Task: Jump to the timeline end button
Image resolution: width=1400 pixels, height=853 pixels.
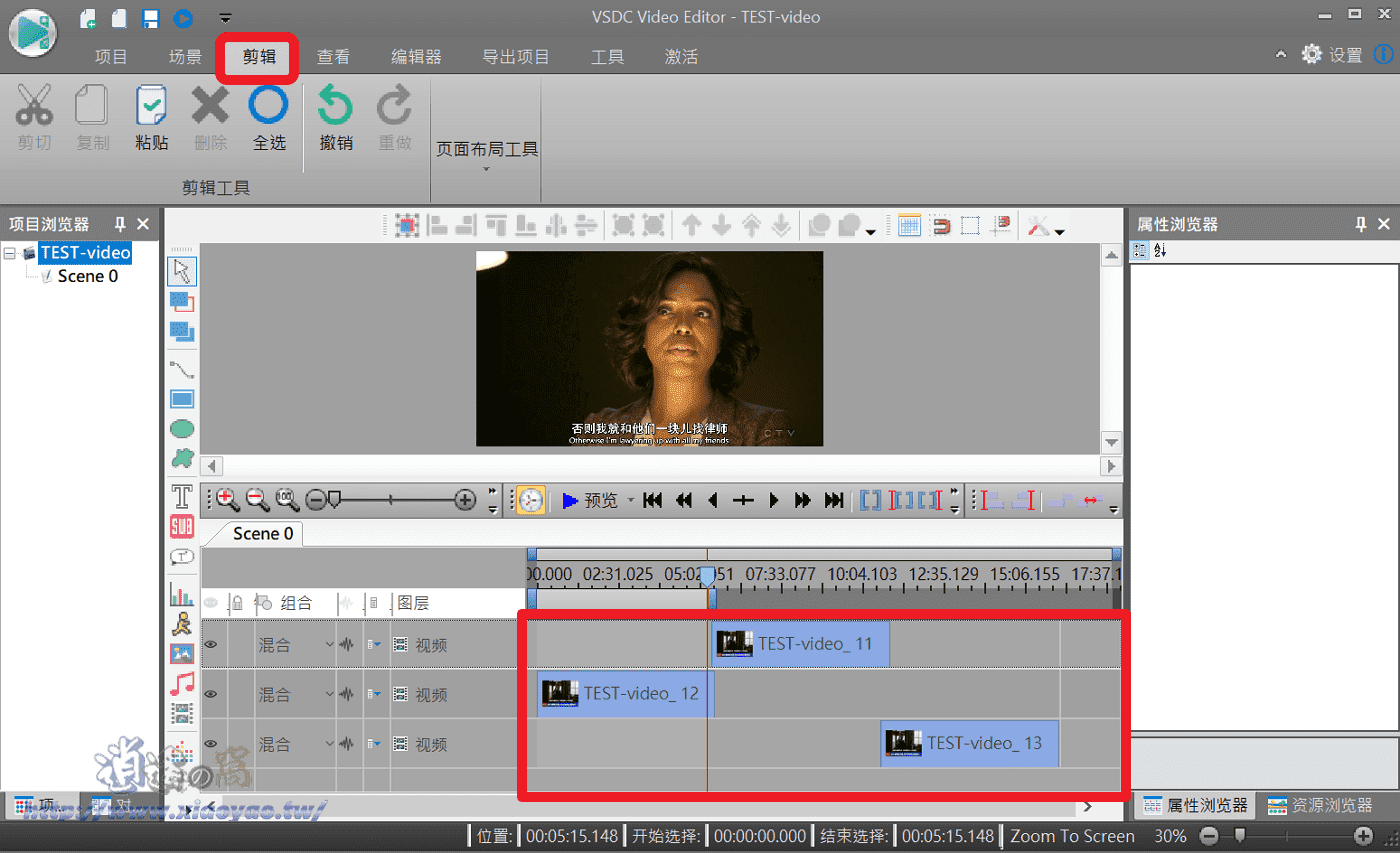Action: (x=833, y=500)
